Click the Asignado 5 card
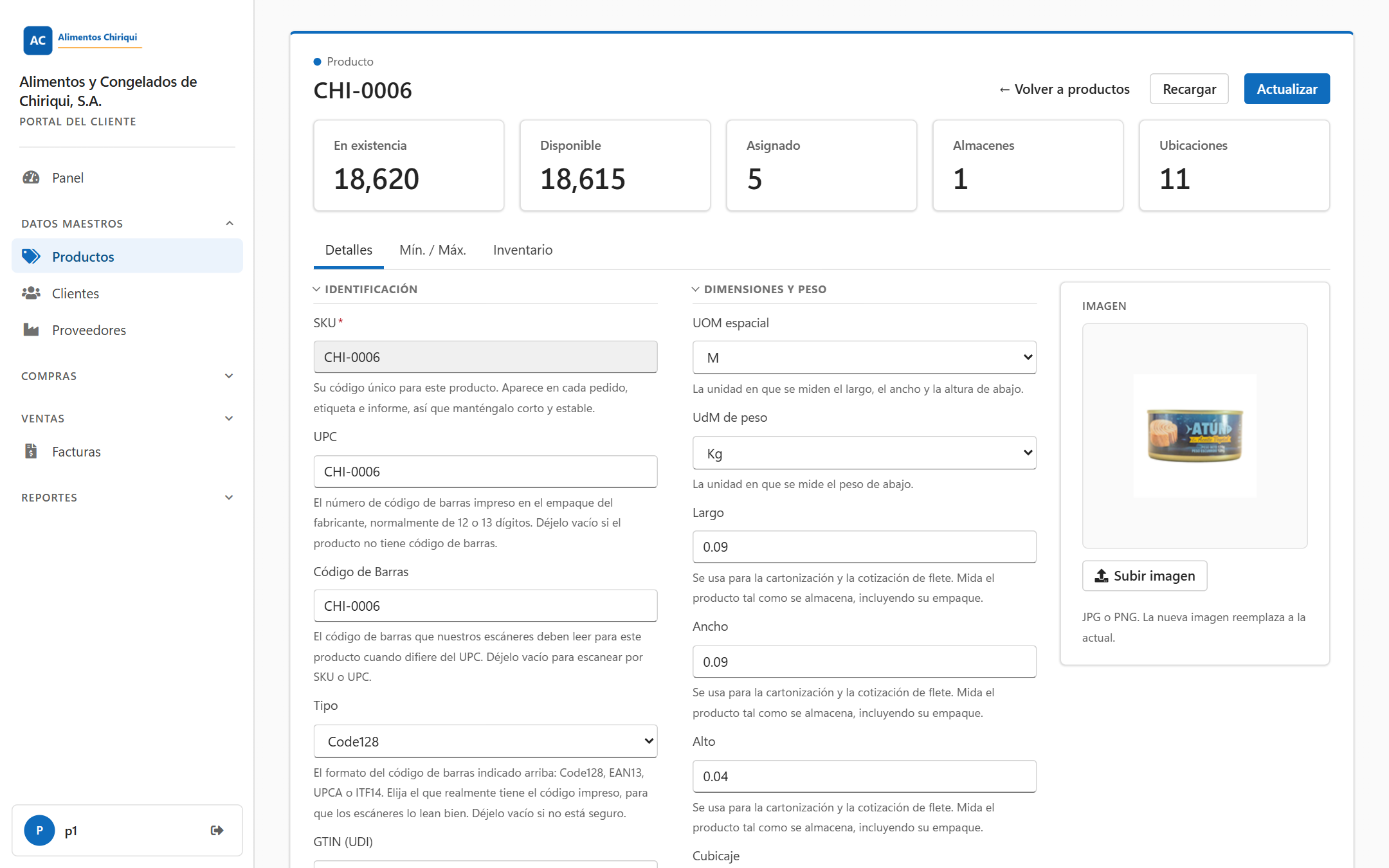 [x=822, y=165]
